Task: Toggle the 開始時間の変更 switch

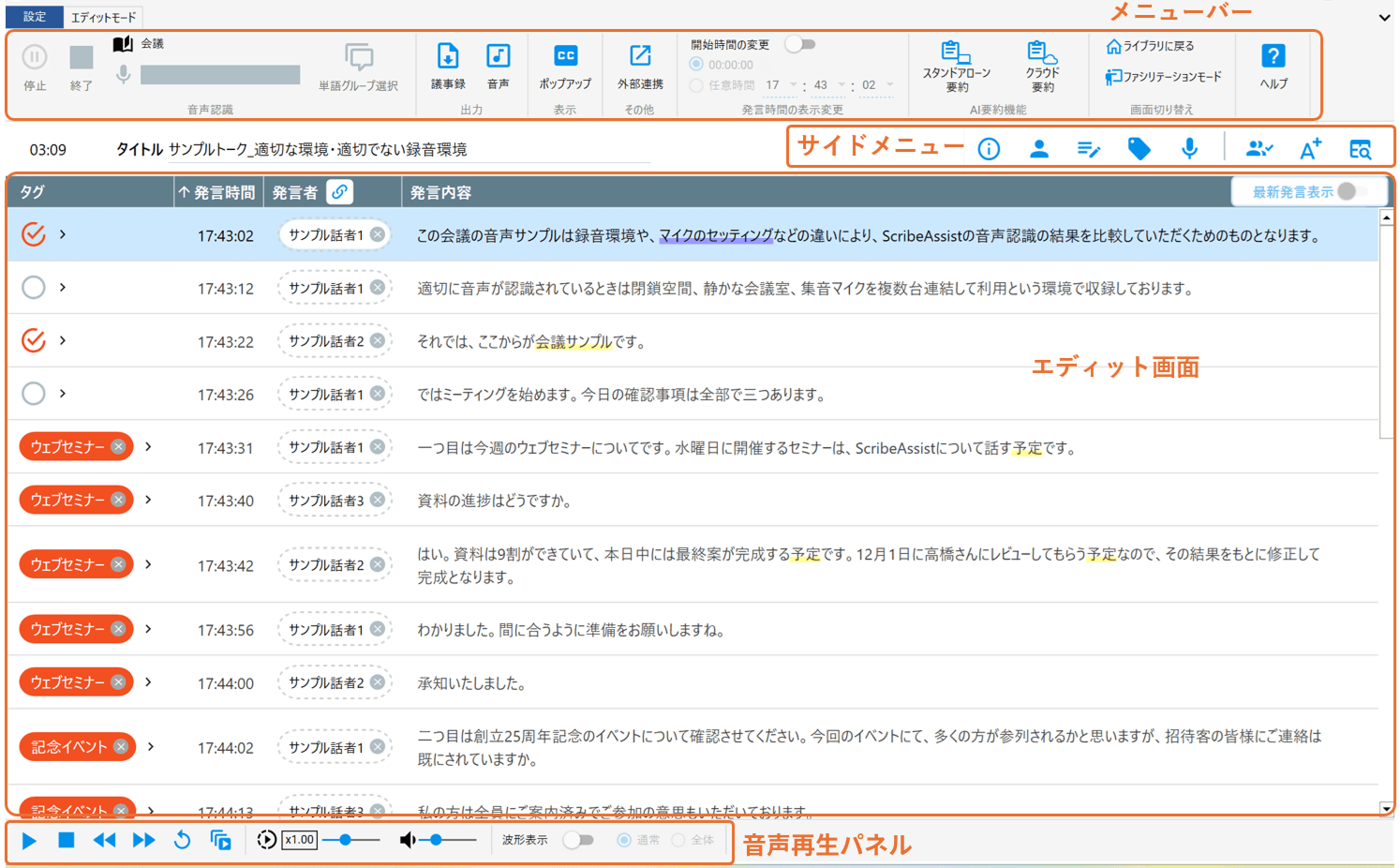Action: point(800,44)
